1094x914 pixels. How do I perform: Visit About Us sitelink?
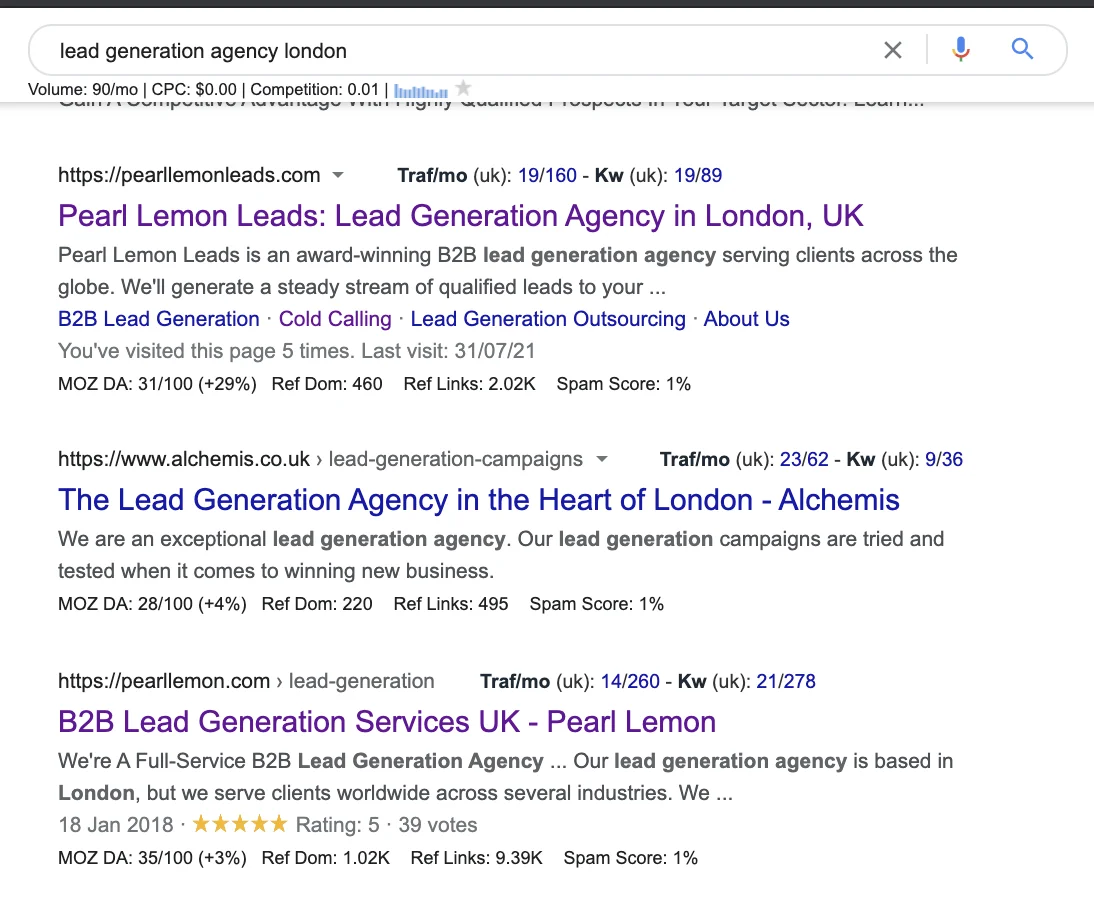coord(746,319)
